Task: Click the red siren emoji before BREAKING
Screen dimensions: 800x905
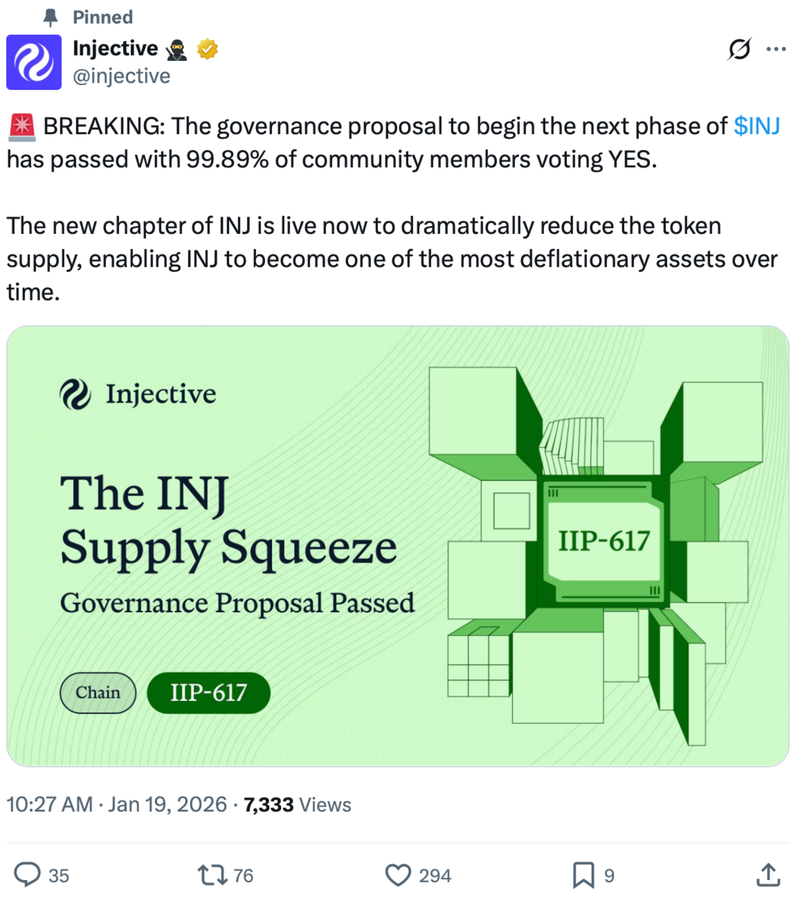Action: (x=21, y=127)
